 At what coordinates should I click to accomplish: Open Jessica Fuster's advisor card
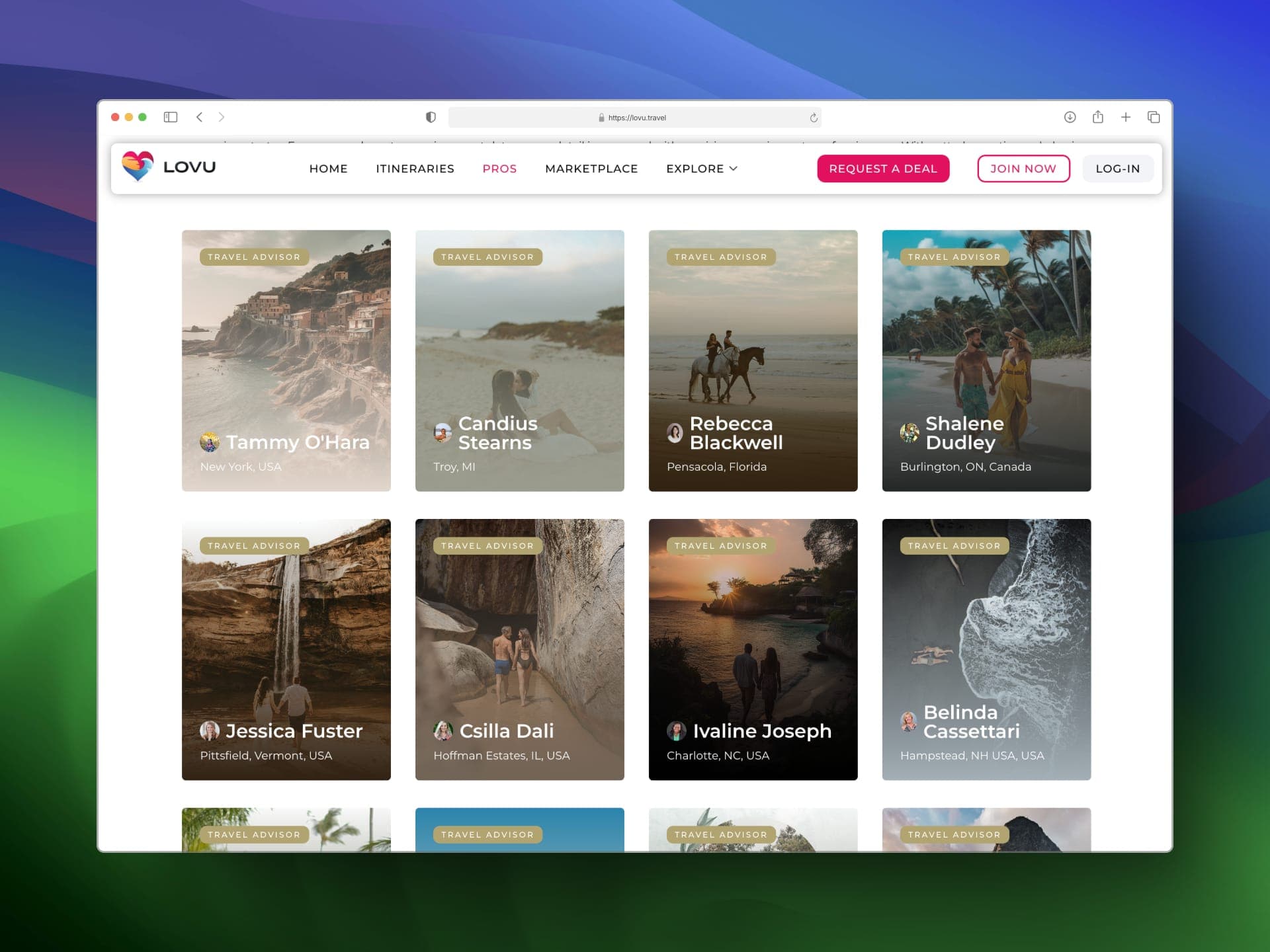point(286,649)
